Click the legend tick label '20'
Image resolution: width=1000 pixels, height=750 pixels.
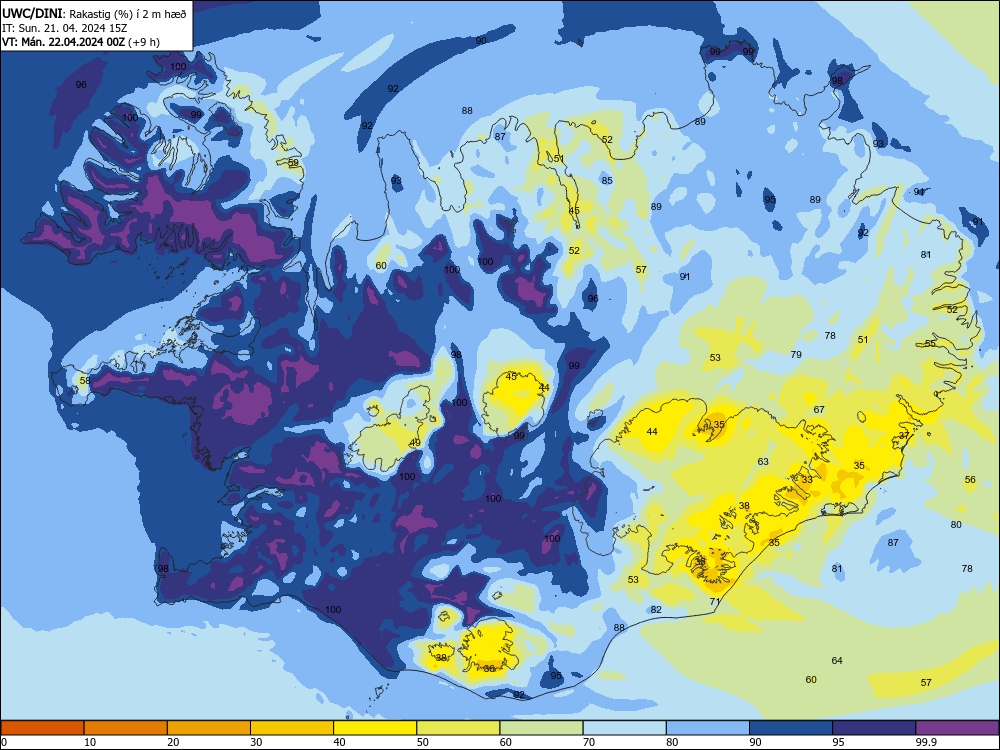pos(173,742)
